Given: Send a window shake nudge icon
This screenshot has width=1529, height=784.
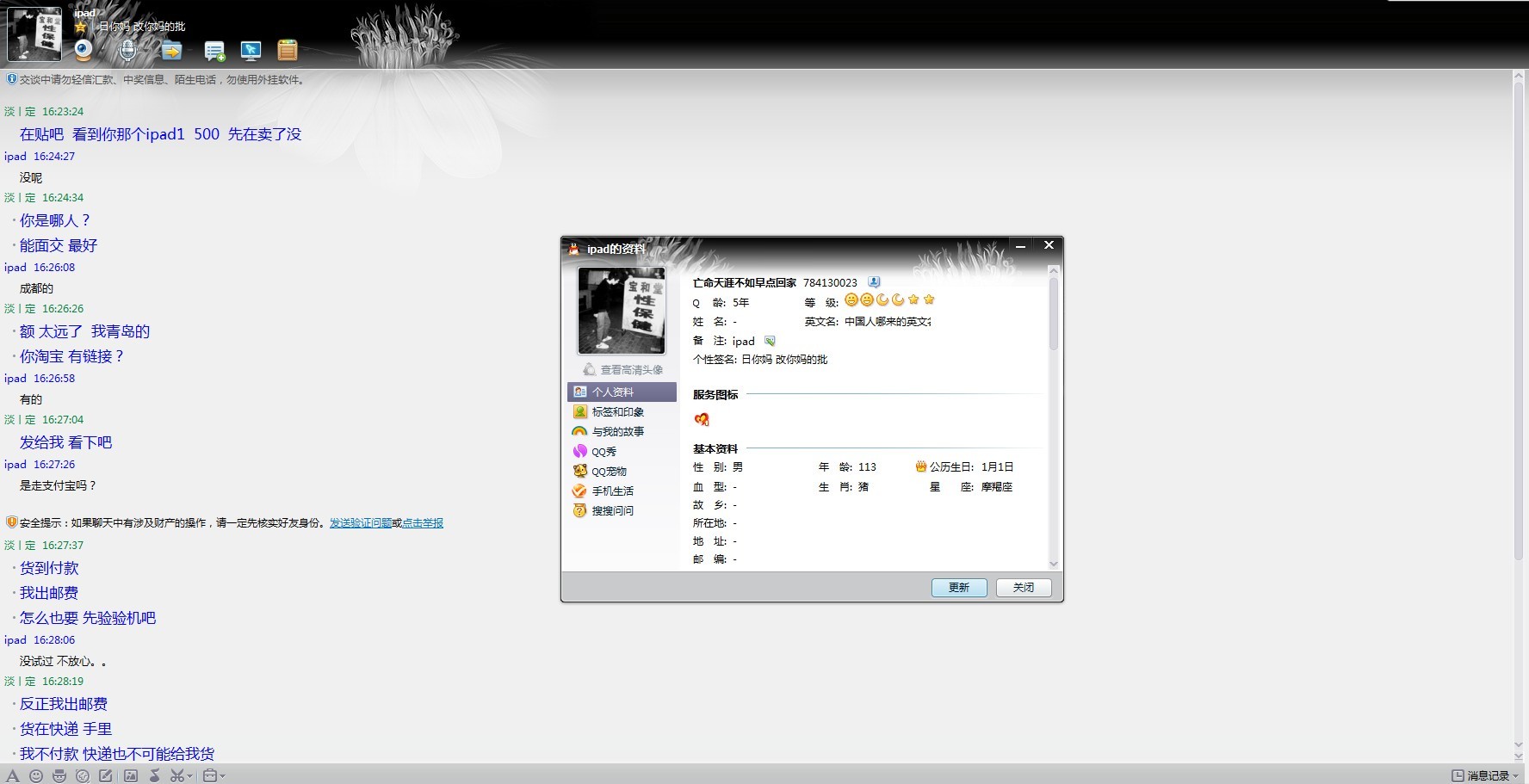Looking at the screenshot, I should (83, 775).
